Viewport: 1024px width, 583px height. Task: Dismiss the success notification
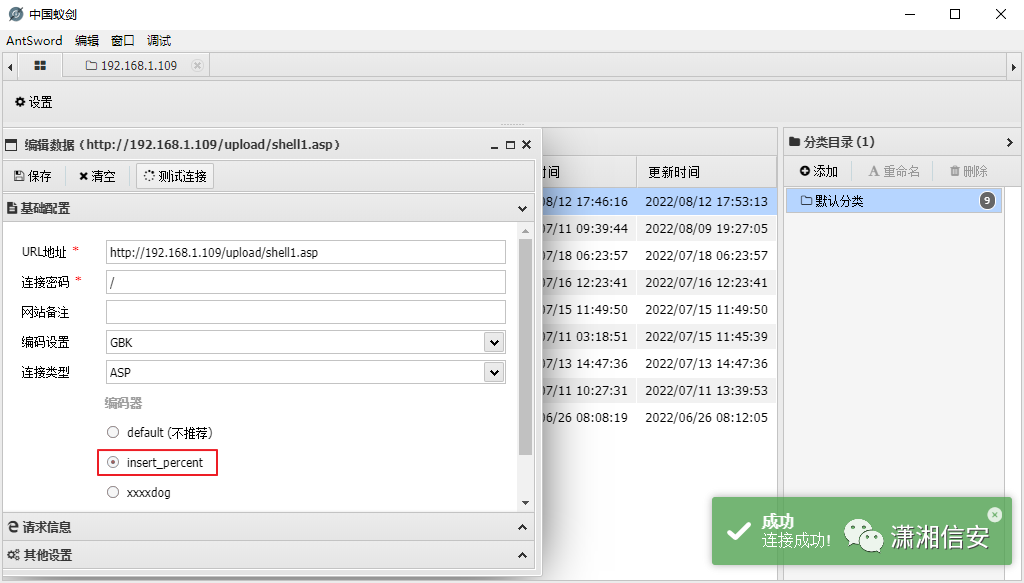(995, 514)
